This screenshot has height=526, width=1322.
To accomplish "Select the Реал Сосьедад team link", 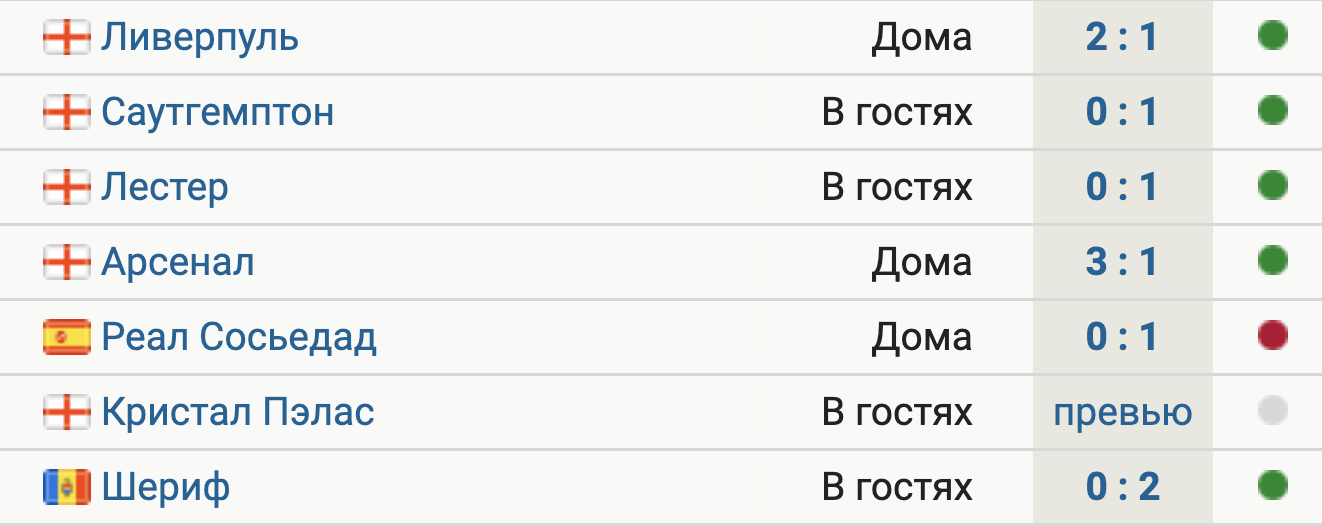I will (x=239, y=337).
